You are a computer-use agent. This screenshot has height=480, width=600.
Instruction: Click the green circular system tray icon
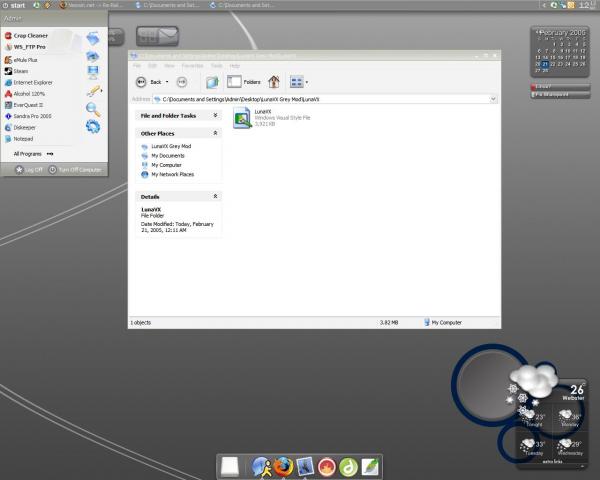554,5
